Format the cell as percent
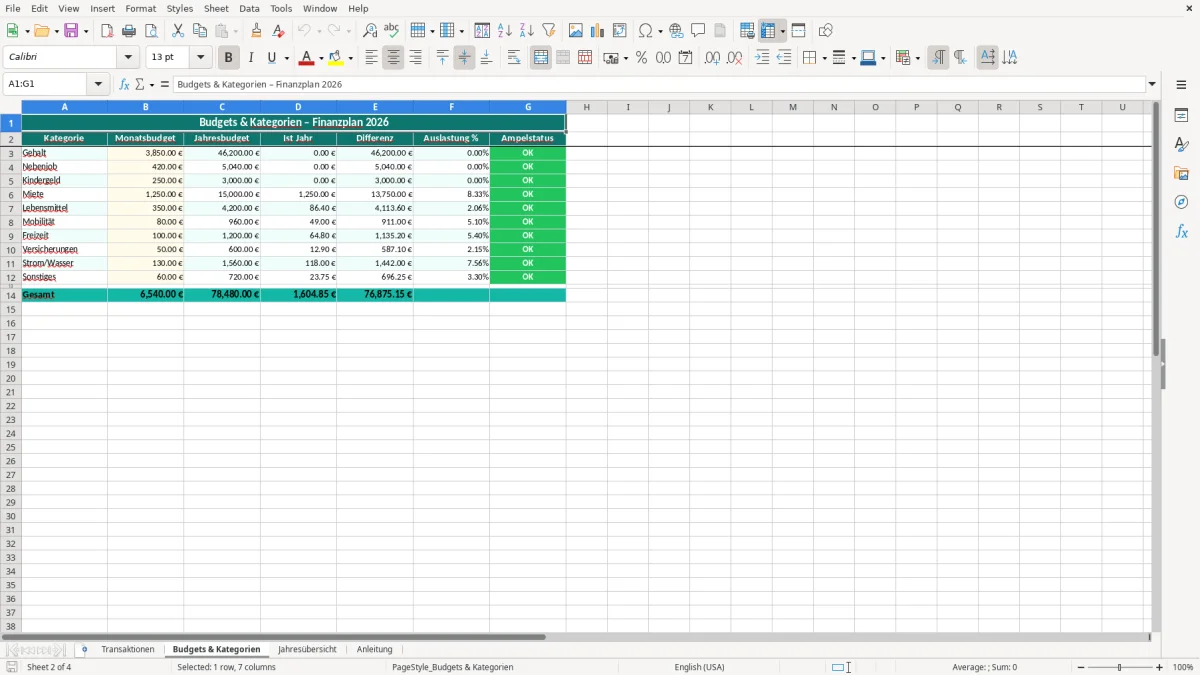 [641, 58]
